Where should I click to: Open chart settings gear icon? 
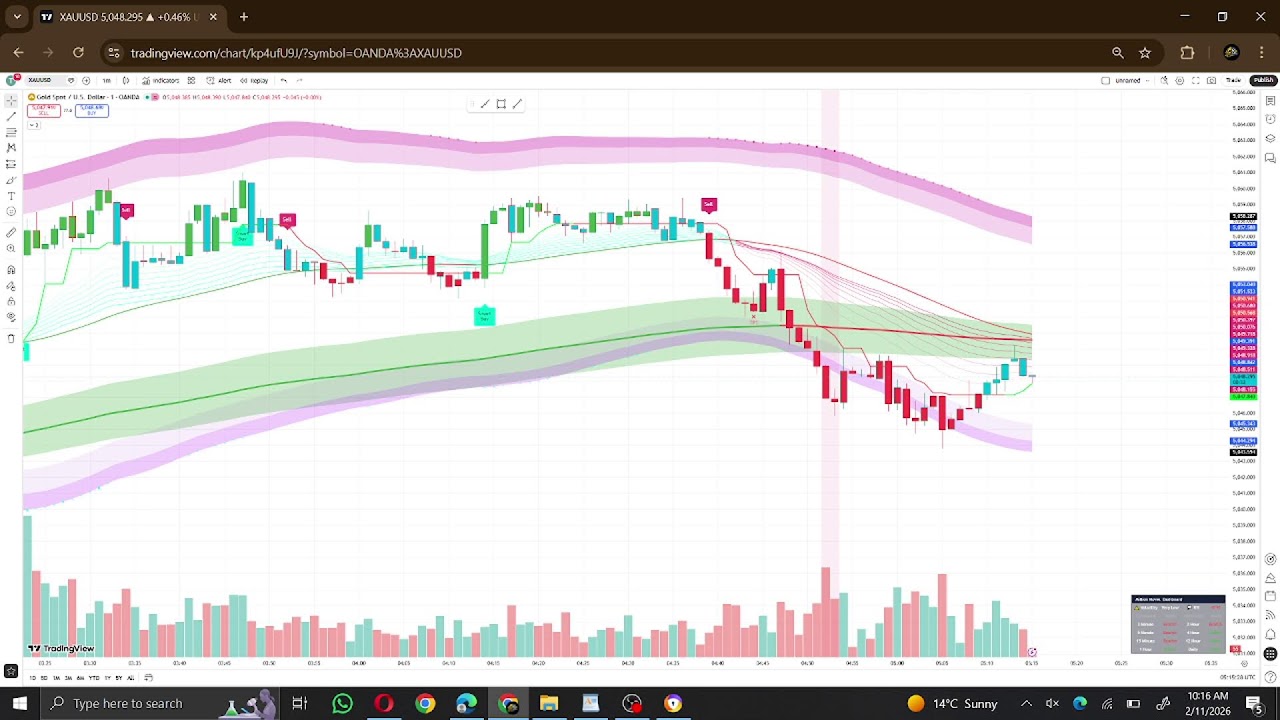1180,80
